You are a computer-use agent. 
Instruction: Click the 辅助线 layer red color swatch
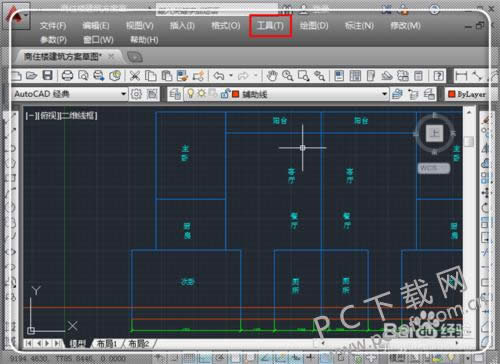click(x=236, y=94)
